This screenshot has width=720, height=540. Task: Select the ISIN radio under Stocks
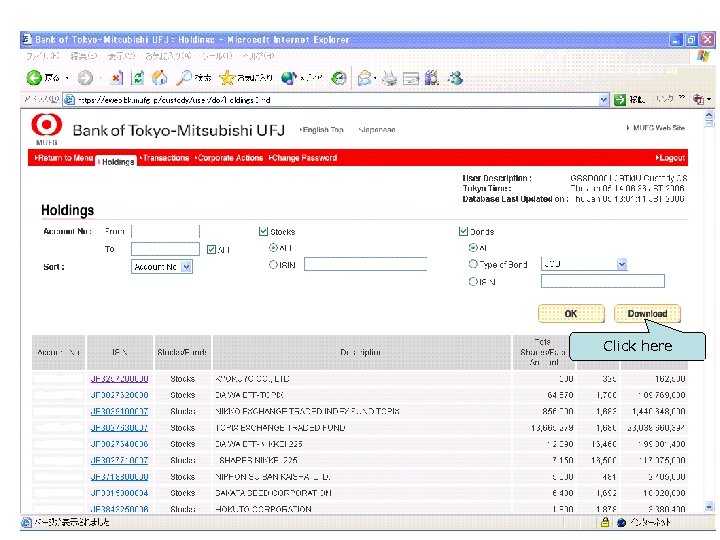coord(274,265)
